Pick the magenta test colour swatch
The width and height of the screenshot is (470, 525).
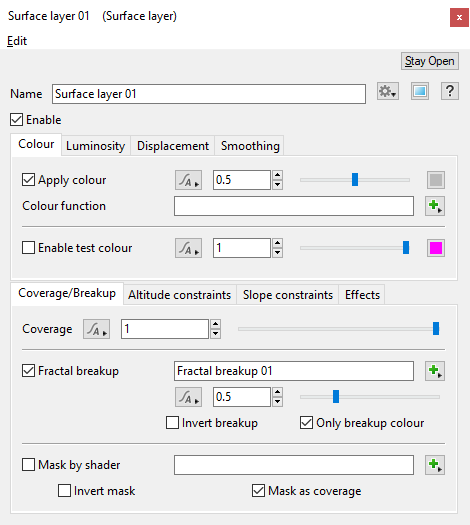coord(436,248)
